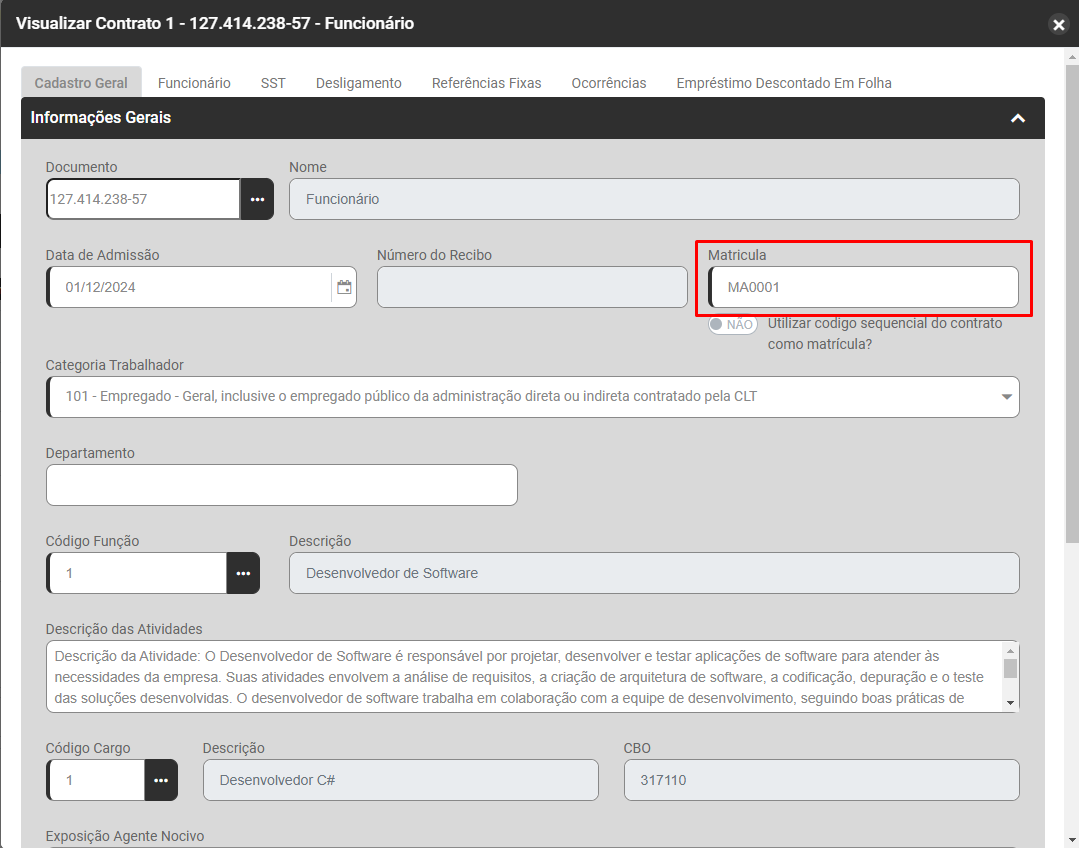
Task: Switch to the Funcionário tab
Action: tap(194, 83)
